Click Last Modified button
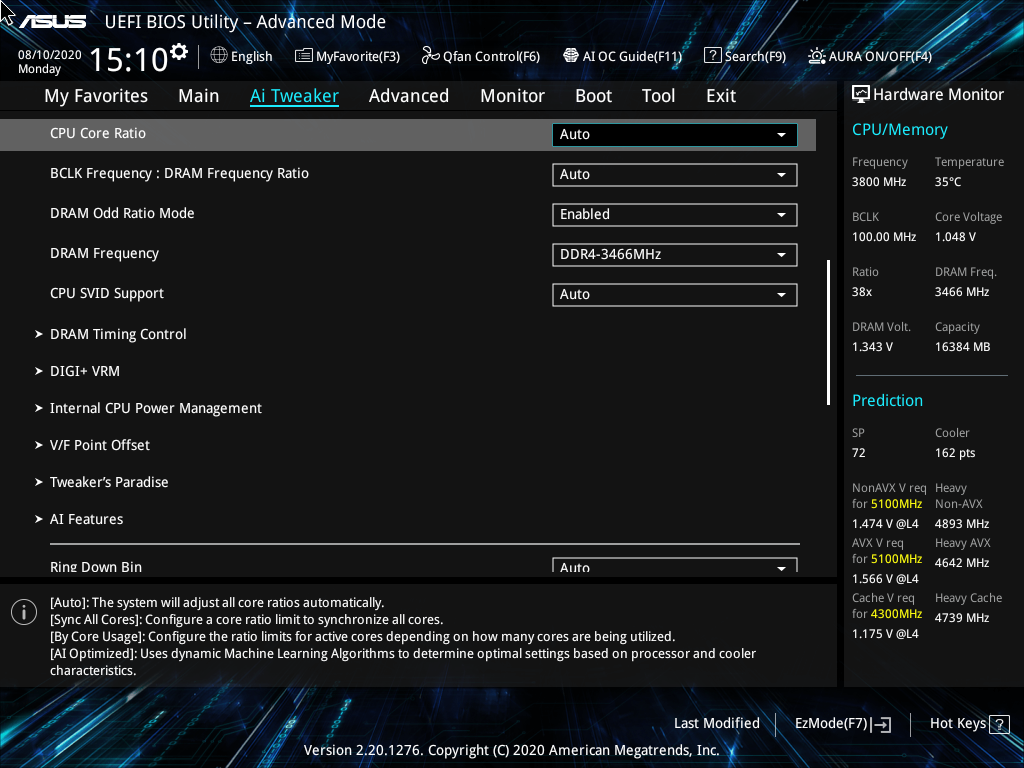The width and height of the screenshot is (1024, 768). pos(717,724)
